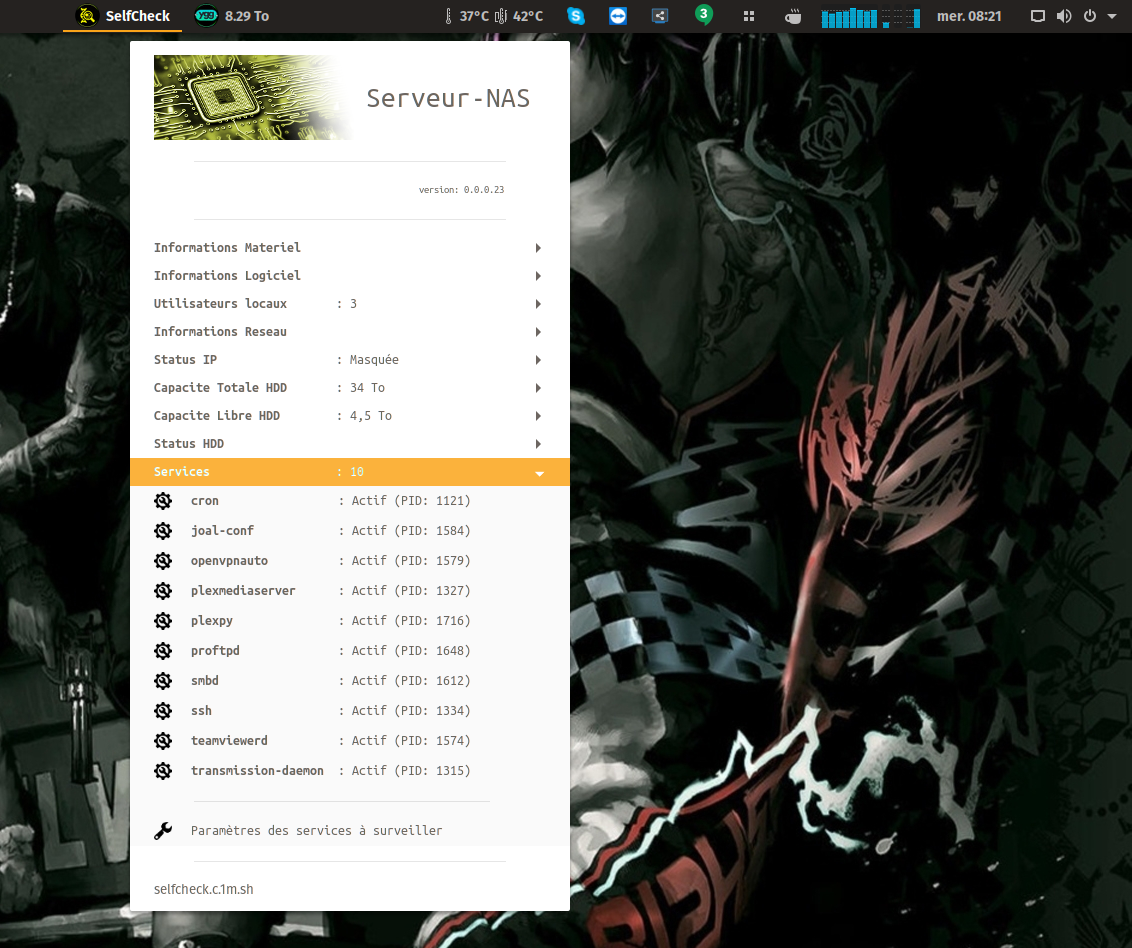Expand the Capacite Libre HDD arrow

pyautogui.click(x=538, y=416)
